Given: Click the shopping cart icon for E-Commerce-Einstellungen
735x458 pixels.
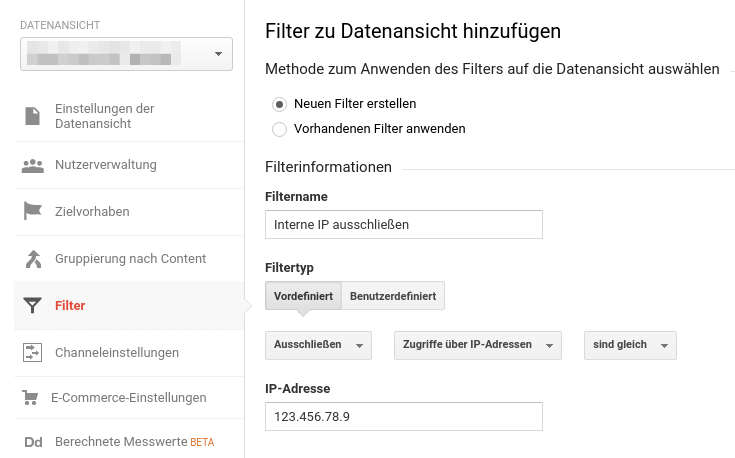Looking at the screenshot, I should (31, 398).
